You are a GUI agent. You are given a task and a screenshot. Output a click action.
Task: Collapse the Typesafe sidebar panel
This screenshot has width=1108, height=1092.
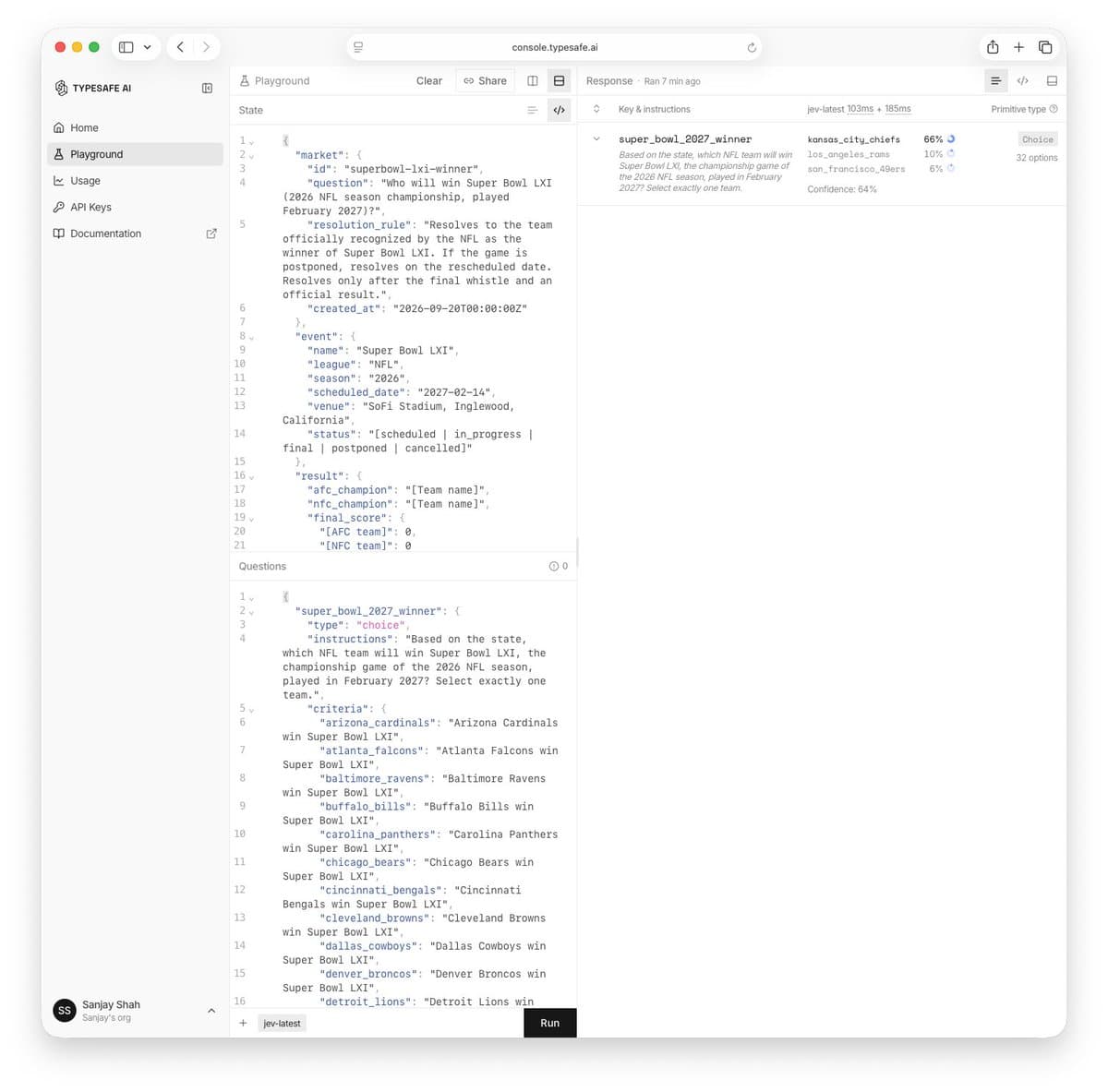point(207,88)
